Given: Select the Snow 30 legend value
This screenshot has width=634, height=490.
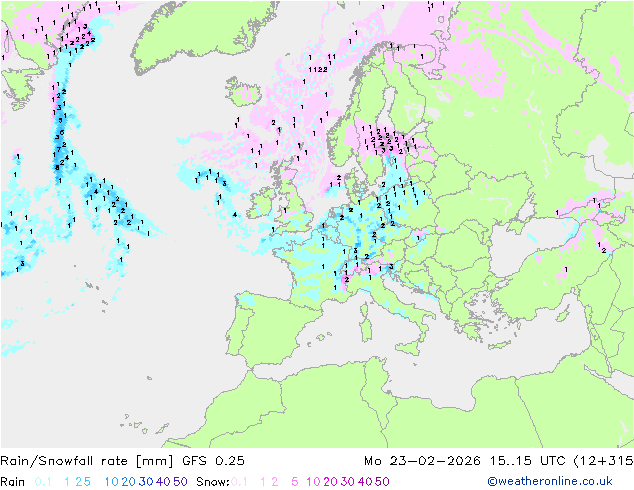Looking at the screenshot, I should (348, 482).
